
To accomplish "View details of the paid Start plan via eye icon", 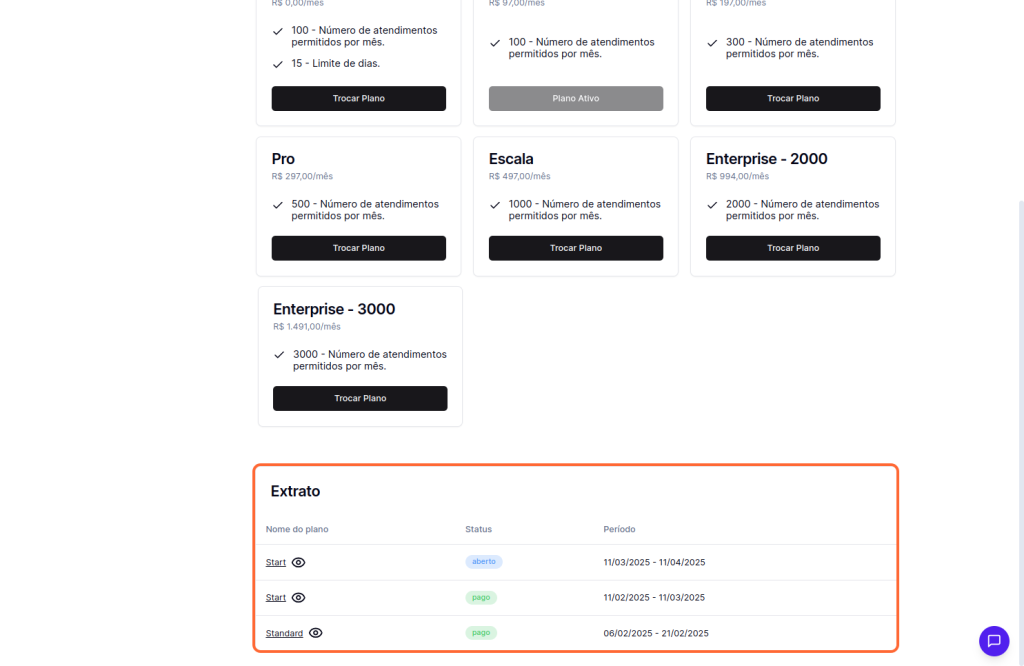I will coord(298,597).
